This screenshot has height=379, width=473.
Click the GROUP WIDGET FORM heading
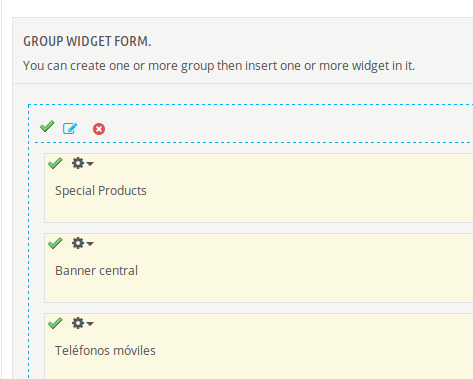pos(87,41)
